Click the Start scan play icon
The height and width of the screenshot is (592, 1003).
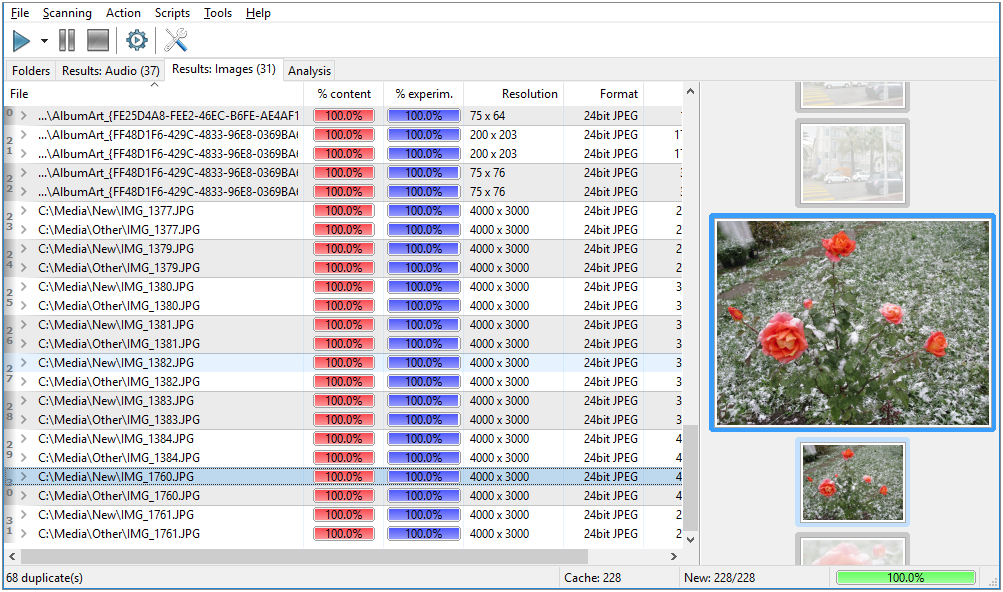(22, 41)
